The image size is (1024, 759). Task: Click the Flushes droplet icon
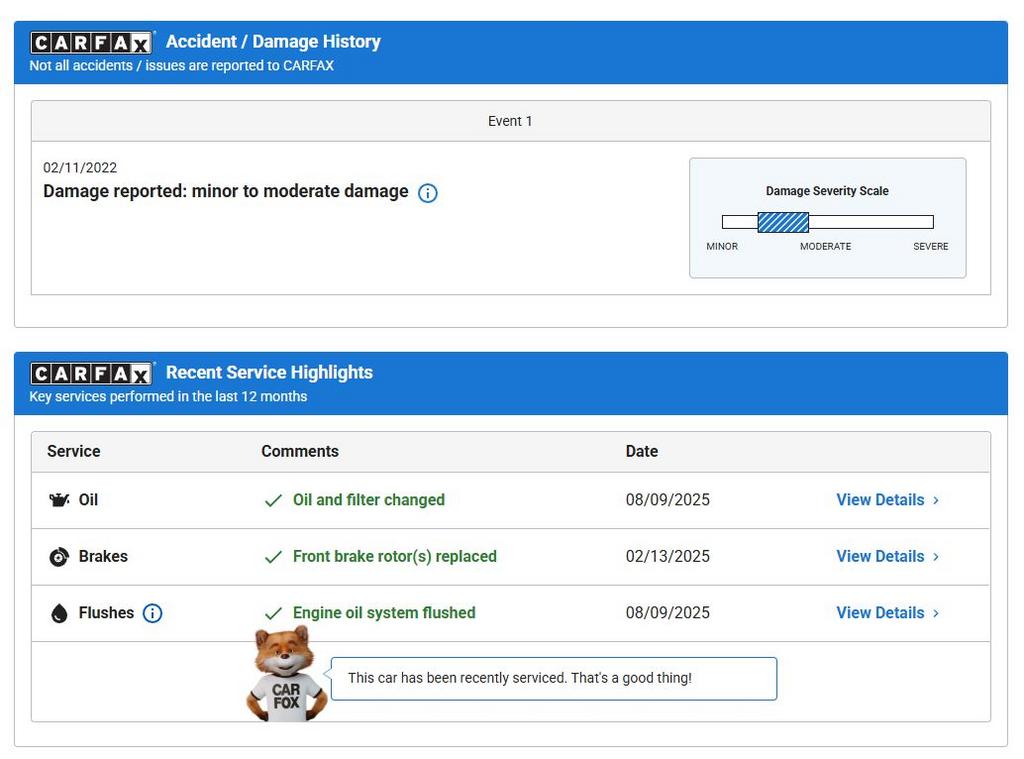[x=59, y=614]
